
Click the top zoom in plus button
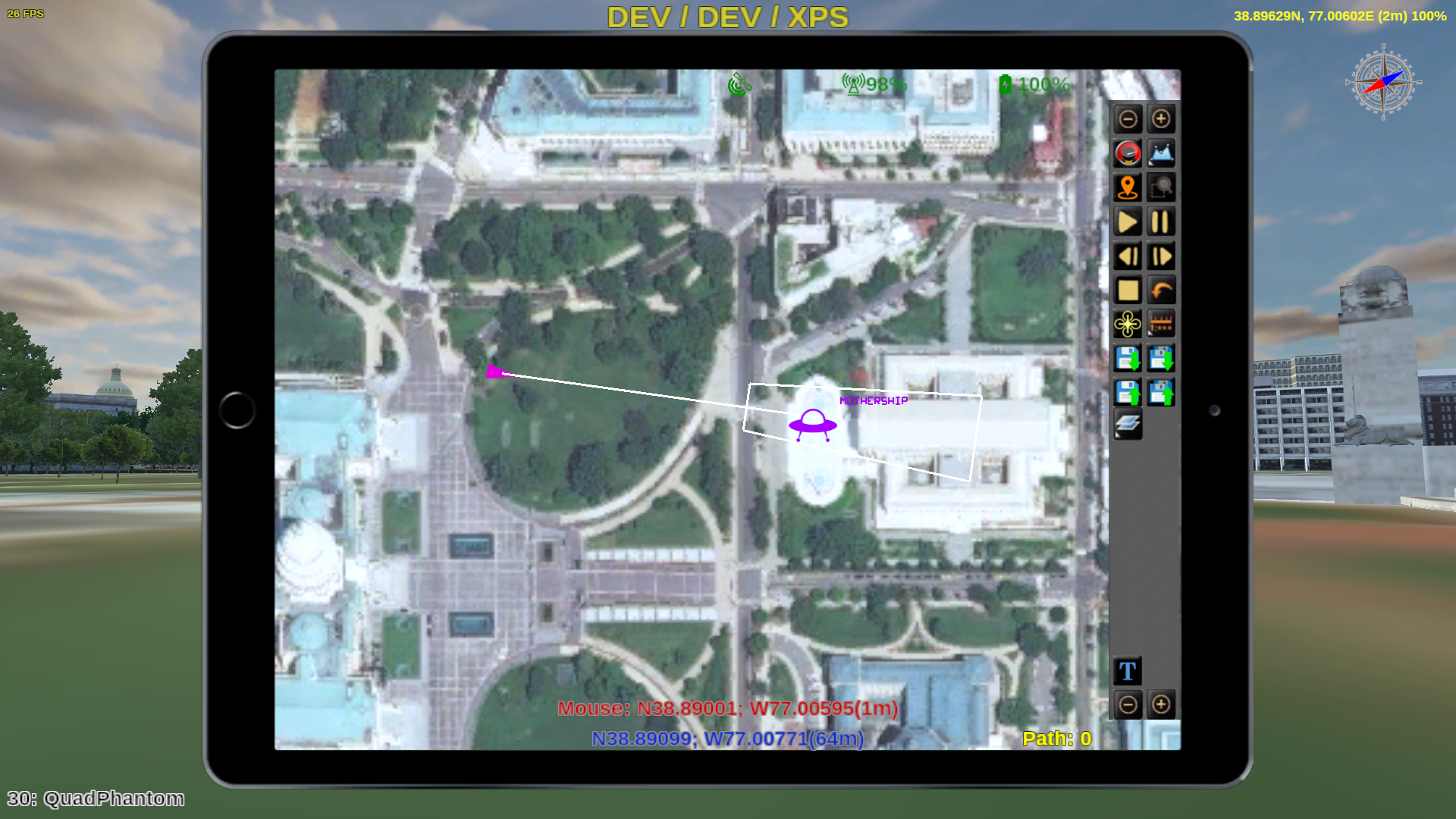click(x=1161, y=119)
